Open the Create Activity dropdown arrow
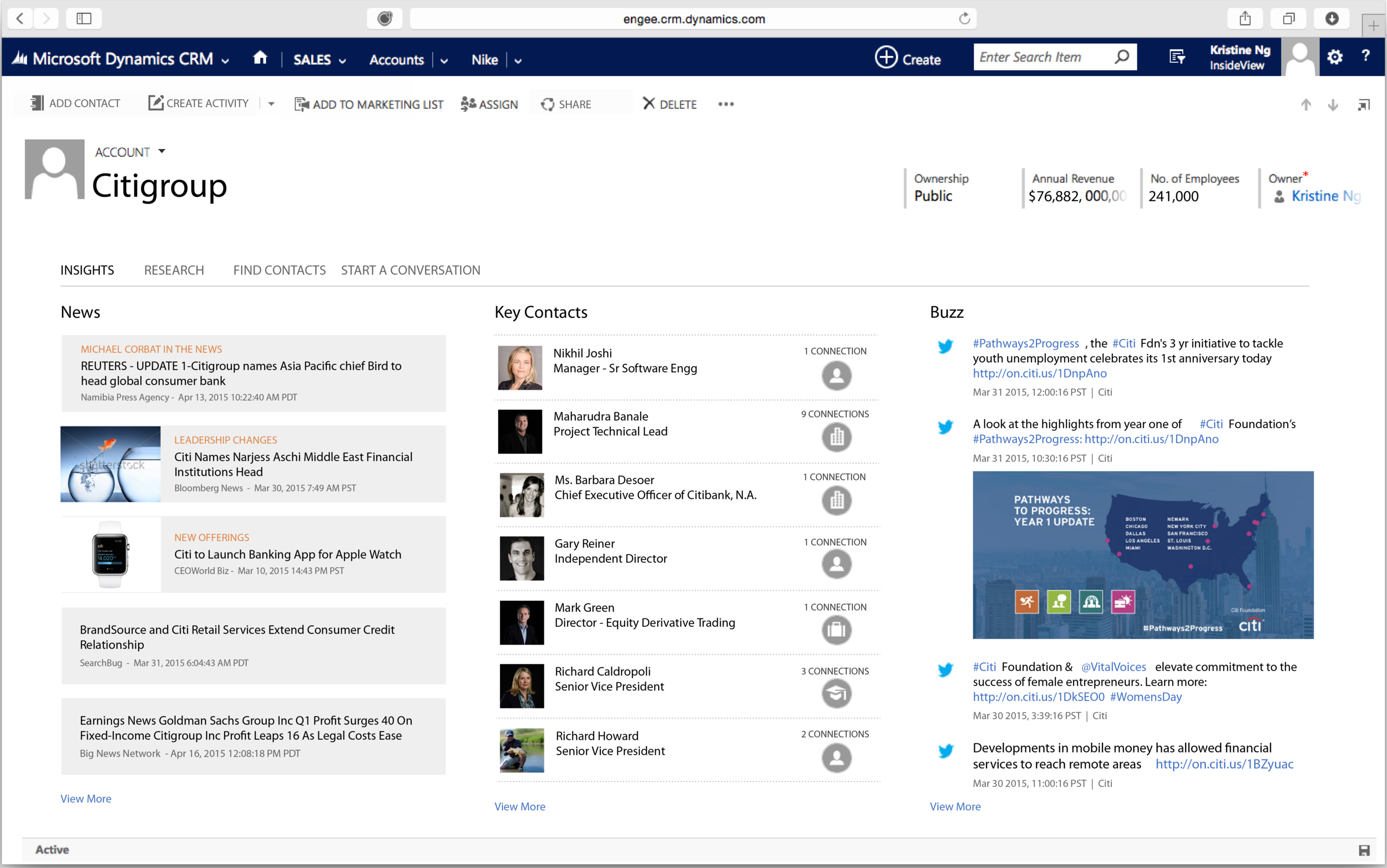Viewport: 1387px width, 868px height. coord(271,104)
